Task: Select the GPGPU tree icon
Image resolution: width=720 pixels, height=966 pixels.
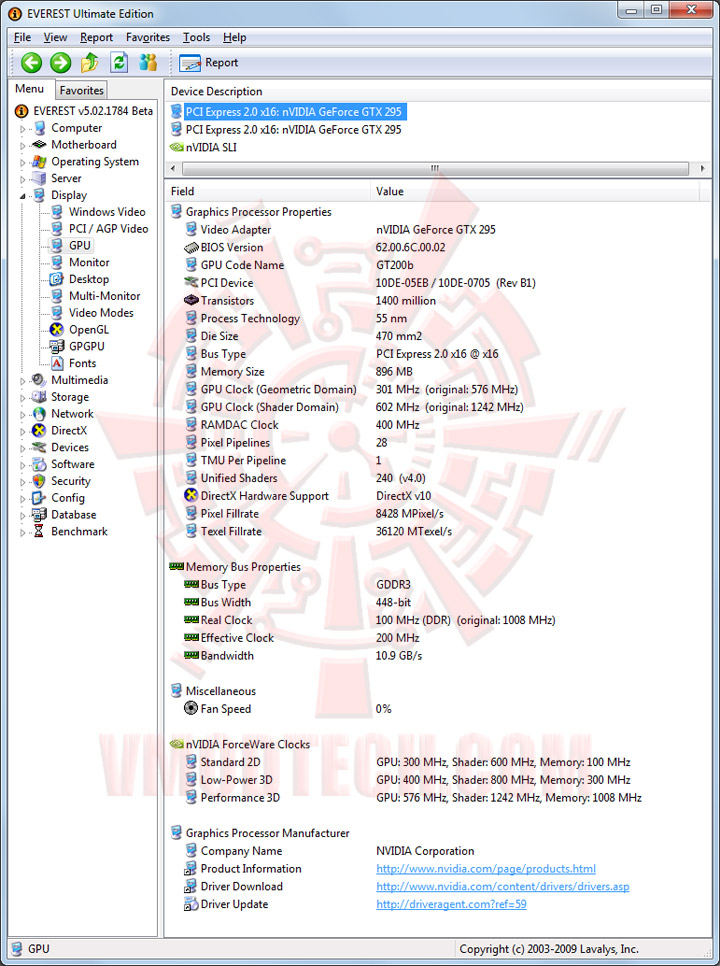Action: pos(57,346)
